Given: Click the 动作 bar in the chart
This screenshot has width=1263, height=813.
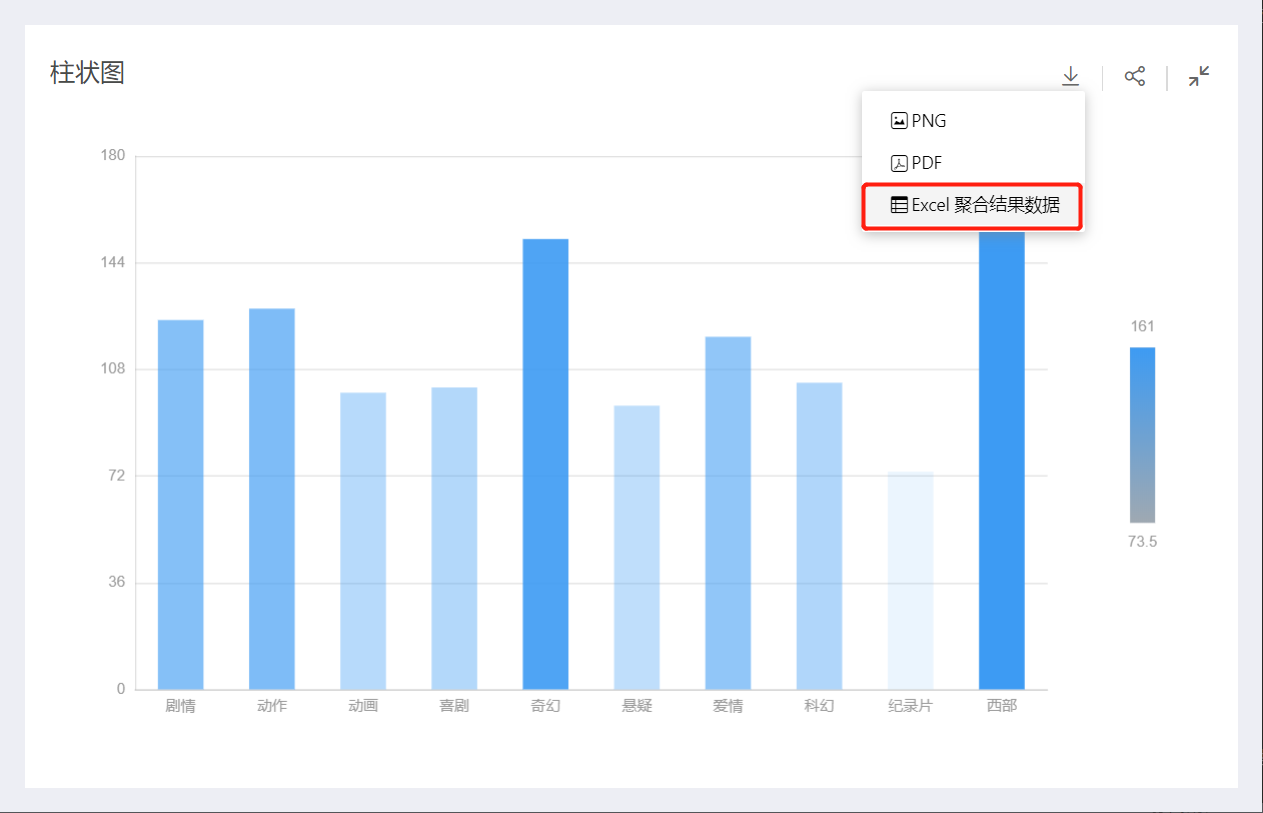Looking at the screenshot, I should pyautogui.click(x=272, y=498).
